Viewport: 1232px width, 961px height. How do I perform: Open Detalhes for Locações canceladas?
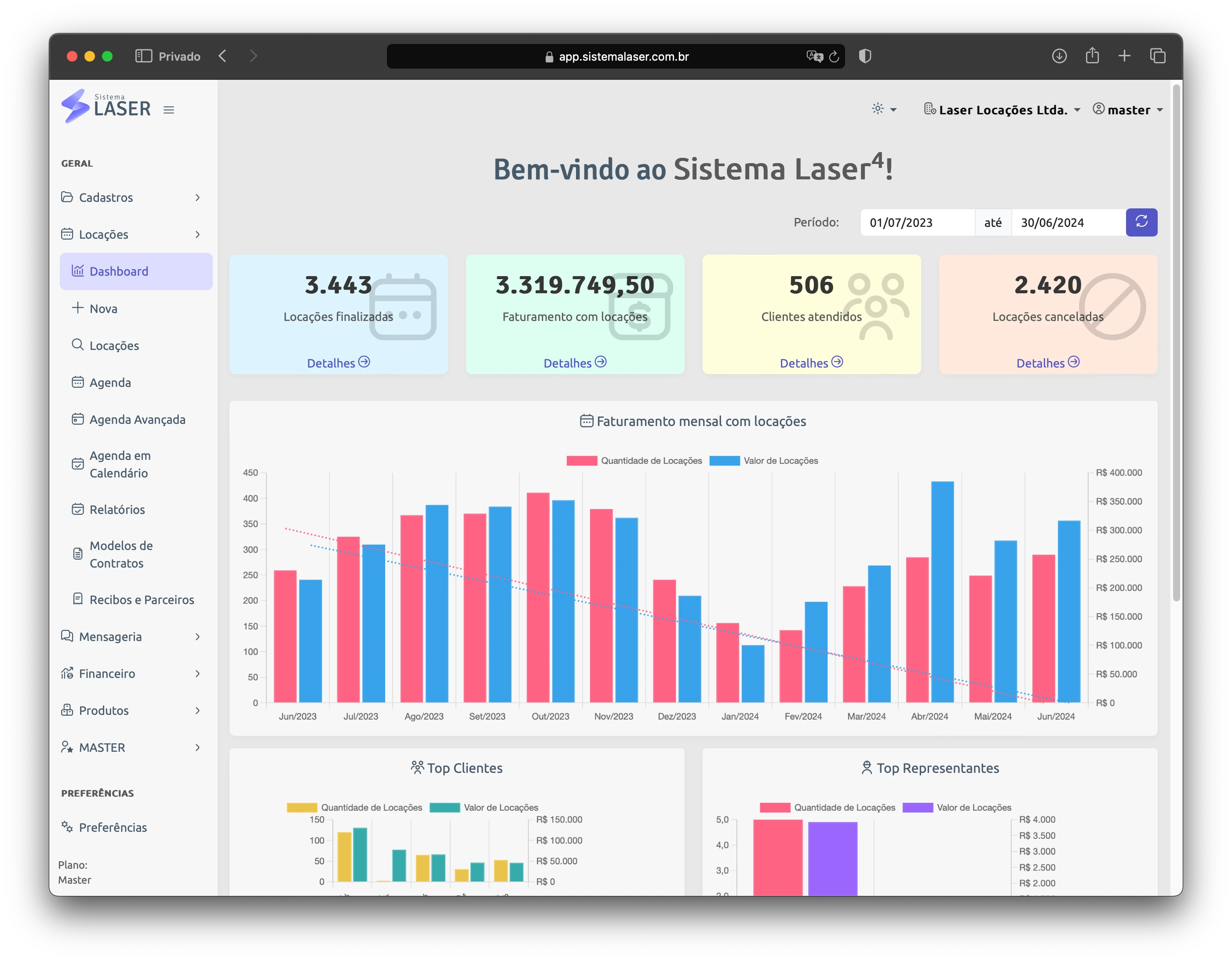coord(1047,363)
